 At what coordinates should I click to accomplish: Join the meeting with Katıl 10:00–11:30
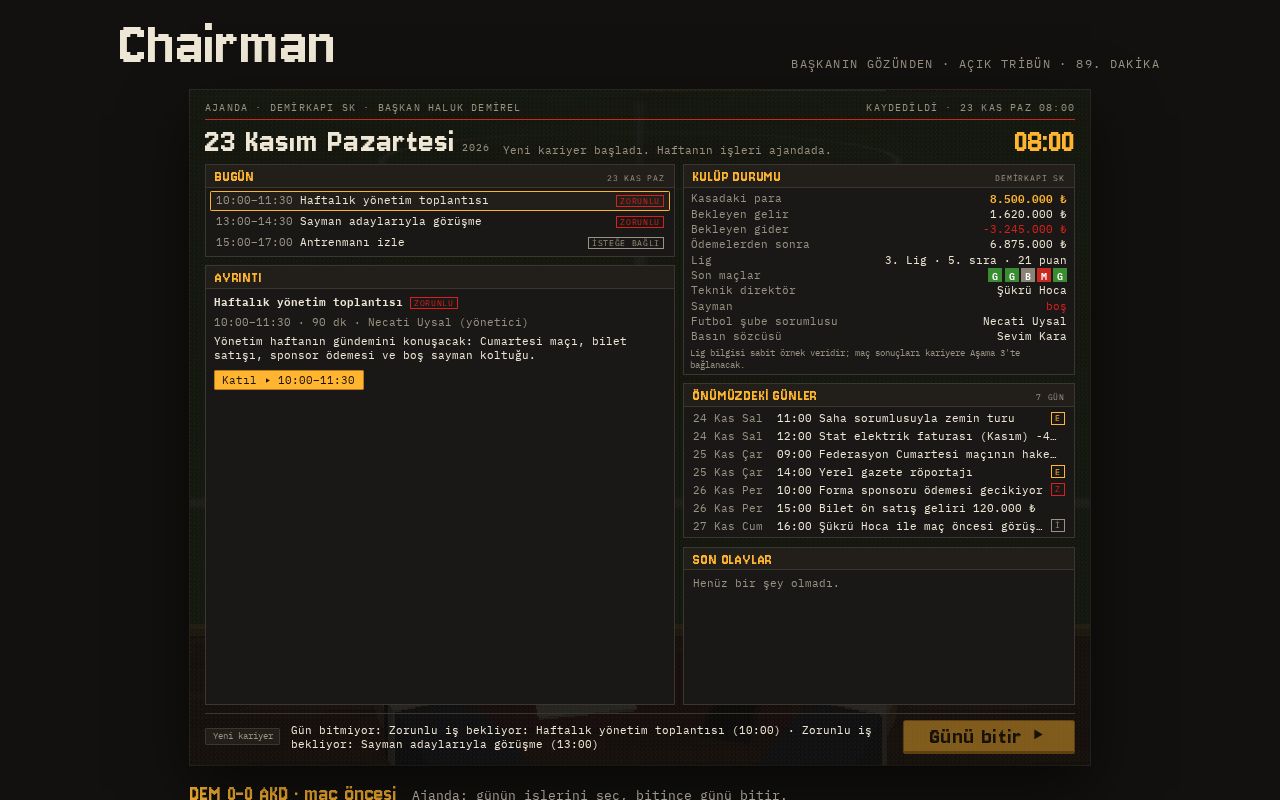pos(289,380)
